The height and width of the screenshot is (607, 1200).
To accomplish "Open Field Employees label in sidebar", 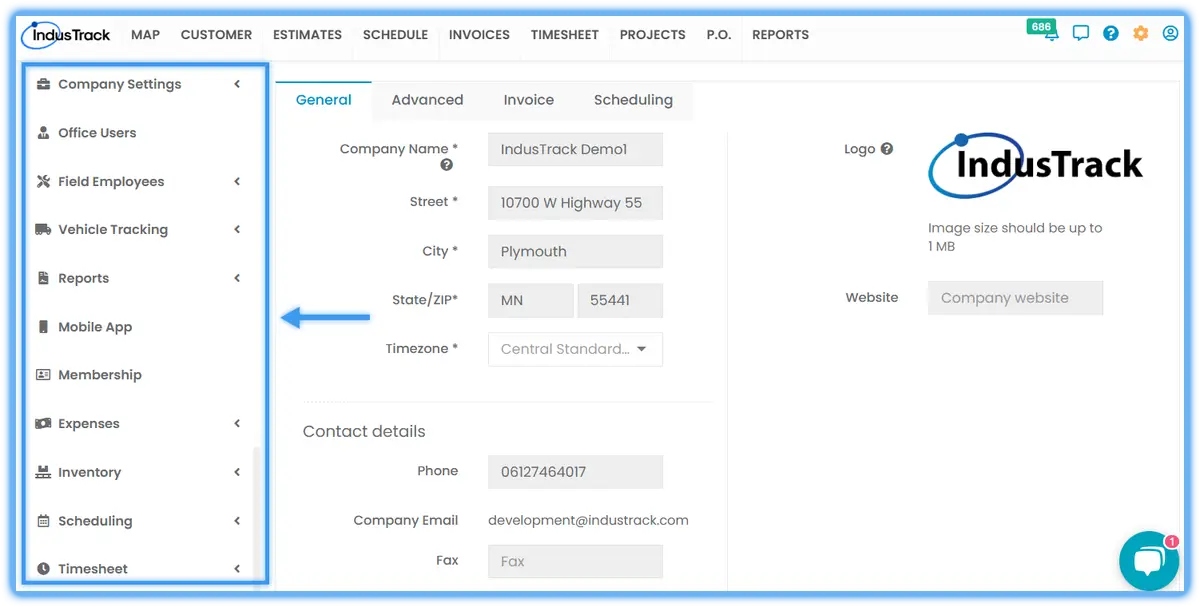I will click(111, 181).
